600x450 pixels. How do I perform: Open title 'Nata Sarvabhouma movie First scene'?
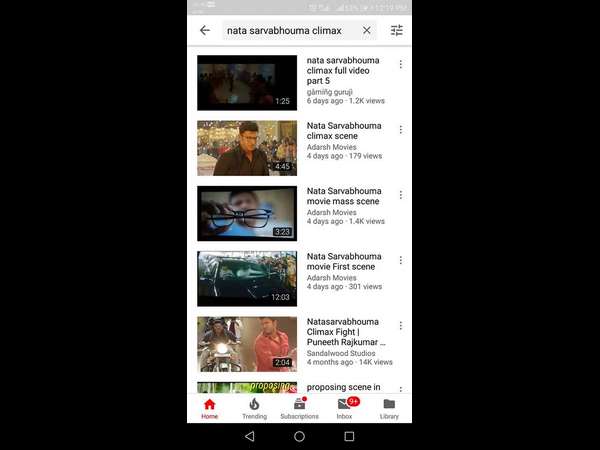pos(344,261)
